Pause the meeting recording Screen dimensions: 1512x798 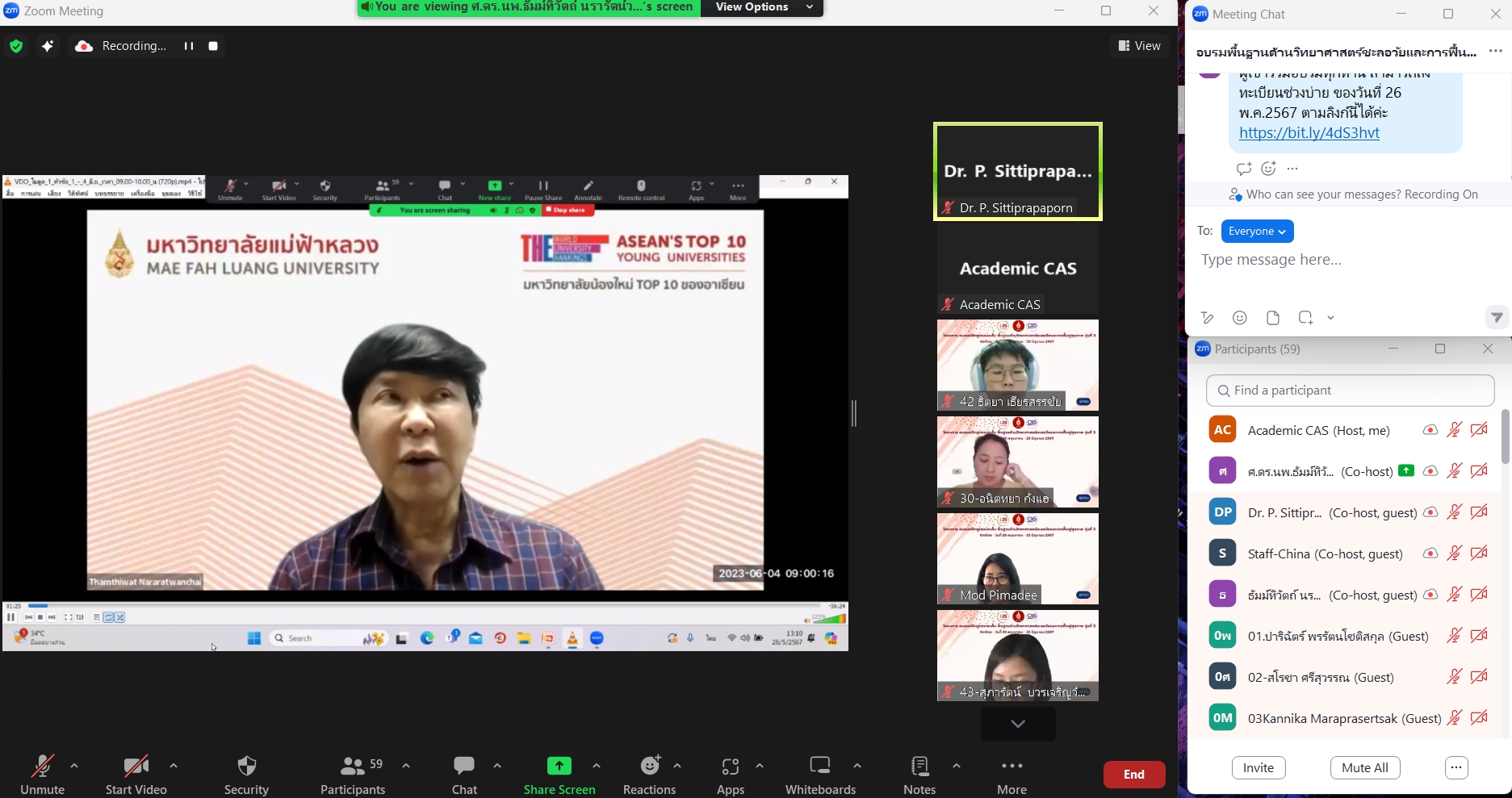pyautogui.click(x=189, y=46)
